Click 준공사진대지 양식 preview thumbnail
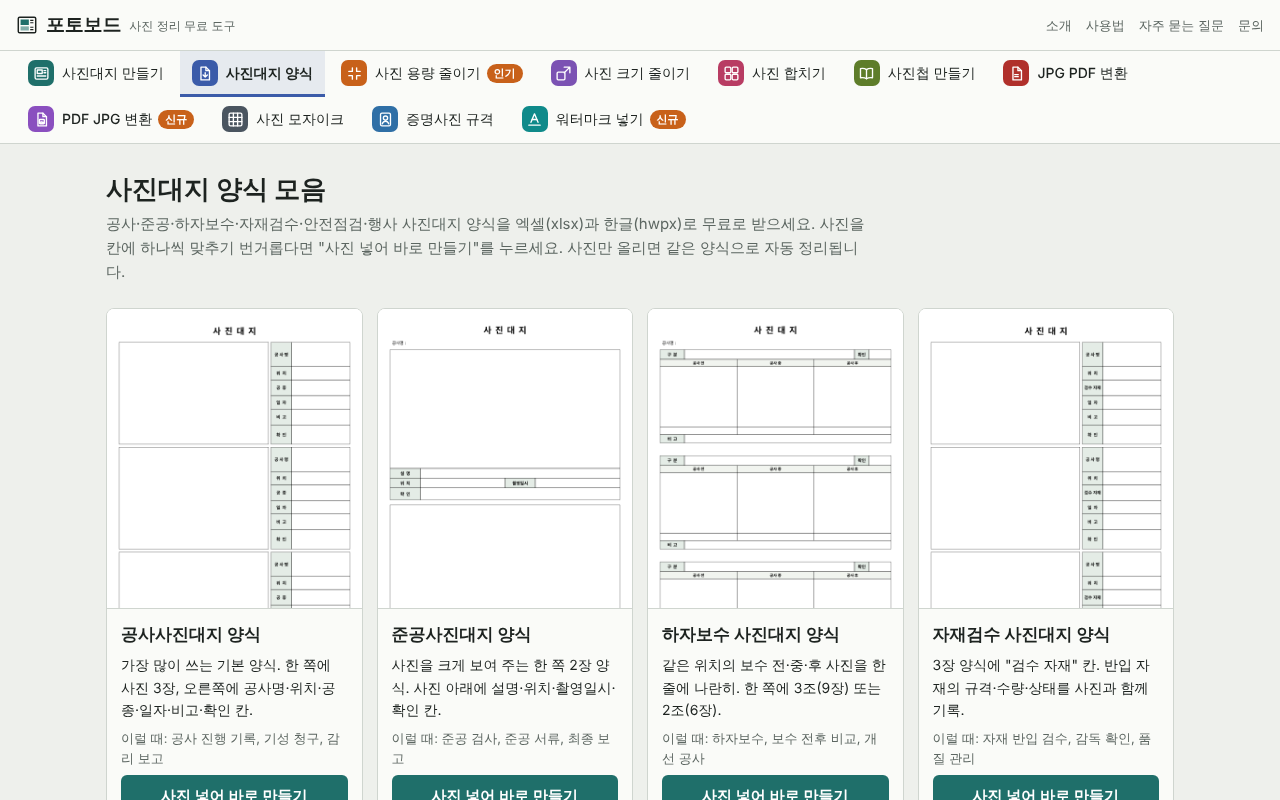The height and width of the screenshot is (800, 1280). 505,459
